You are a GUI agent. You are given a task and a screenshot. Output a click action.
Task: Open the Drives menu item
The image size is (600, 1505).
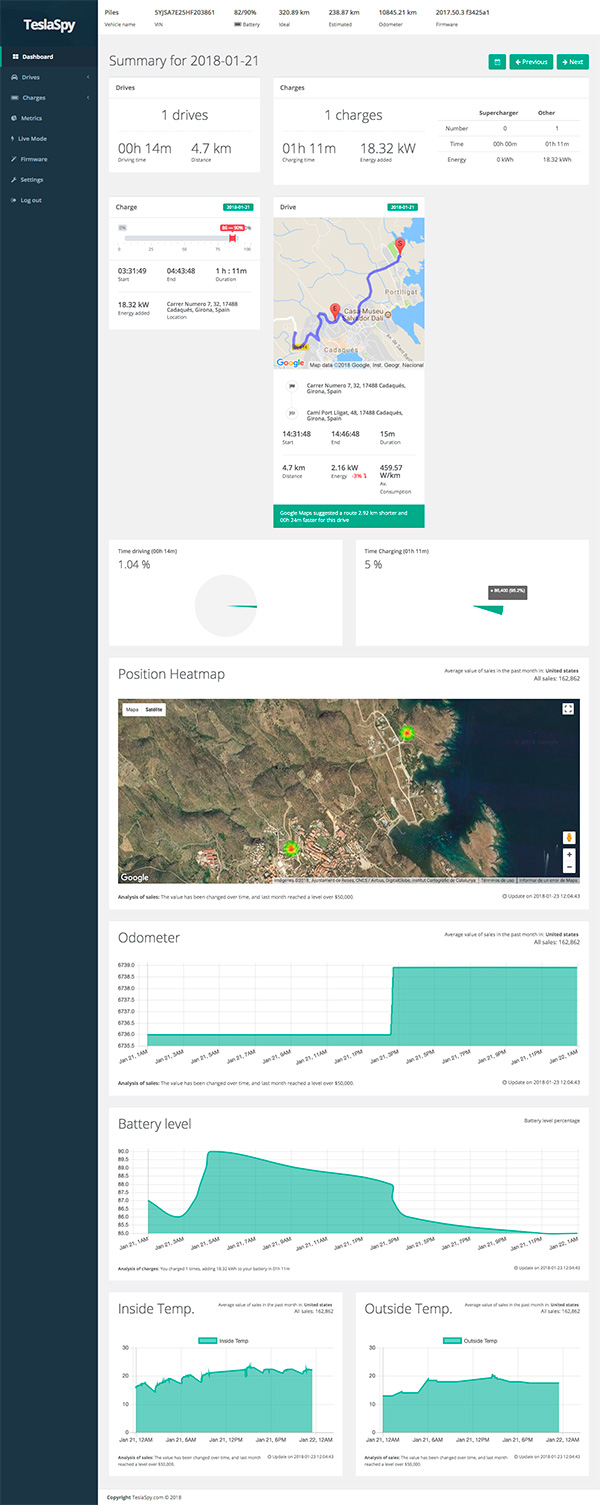coord(50,77)
